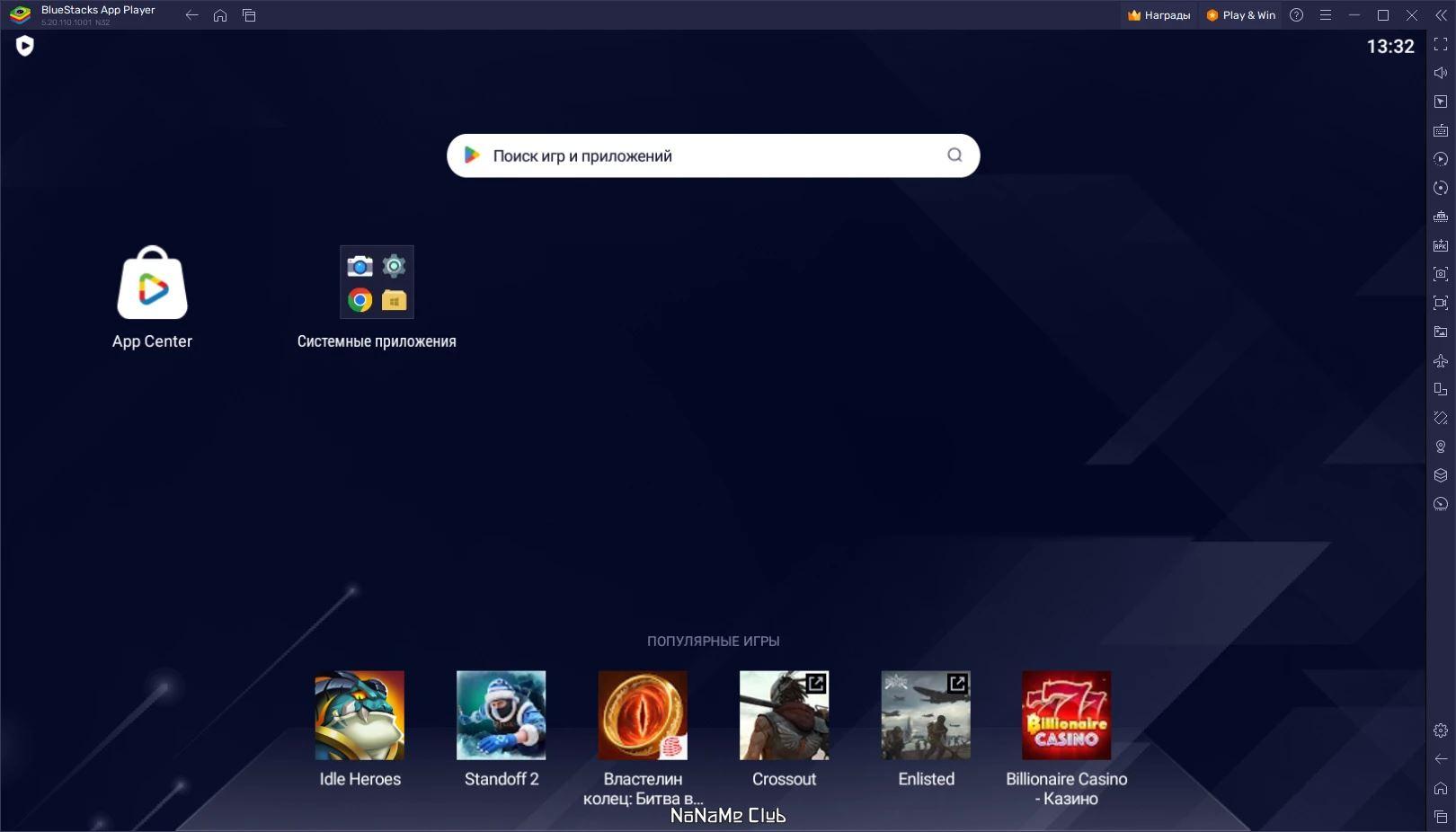Open the Standoff 2 game thumbnail

tap(501, 715)
